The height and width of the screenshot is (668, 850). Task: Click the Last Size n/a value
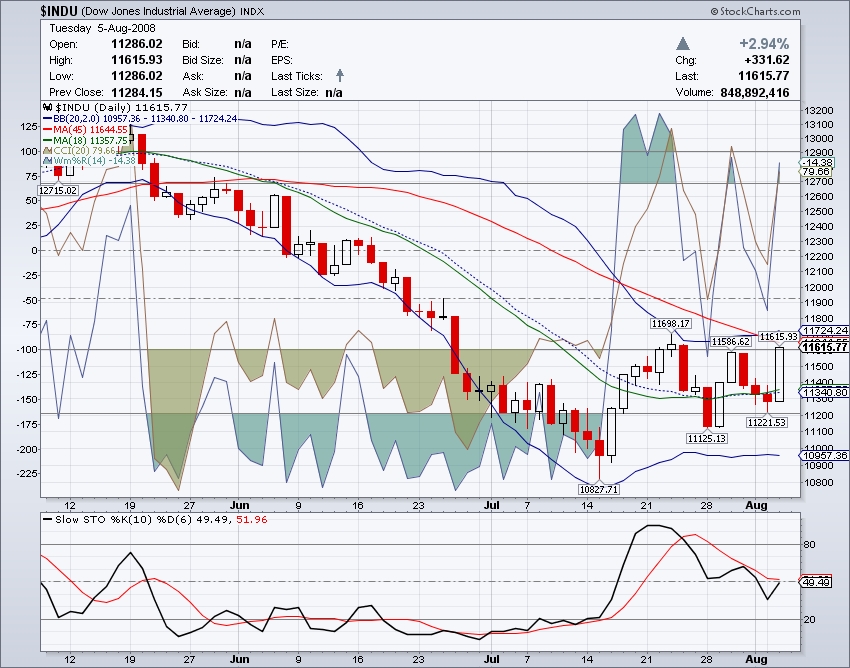(x=334, y=92)
